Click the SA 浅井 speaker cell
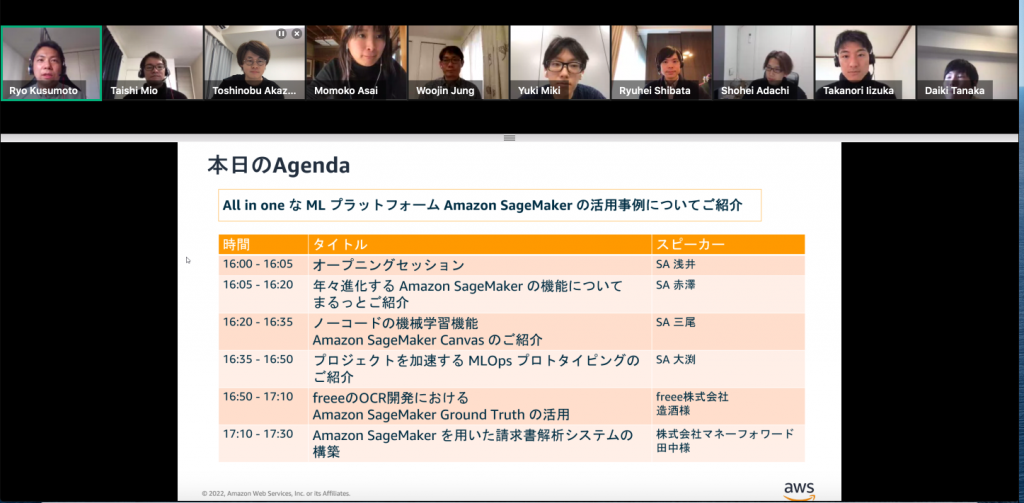 [x=728, y=265]
